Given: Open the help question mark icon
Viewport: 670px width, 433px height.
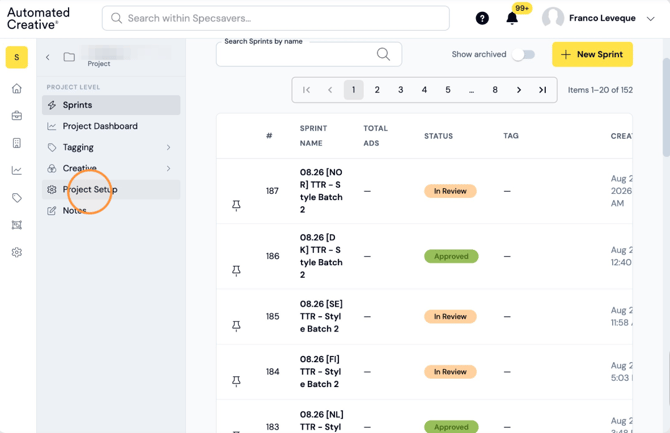Looking at the screenshot, I should coord(482,18).
